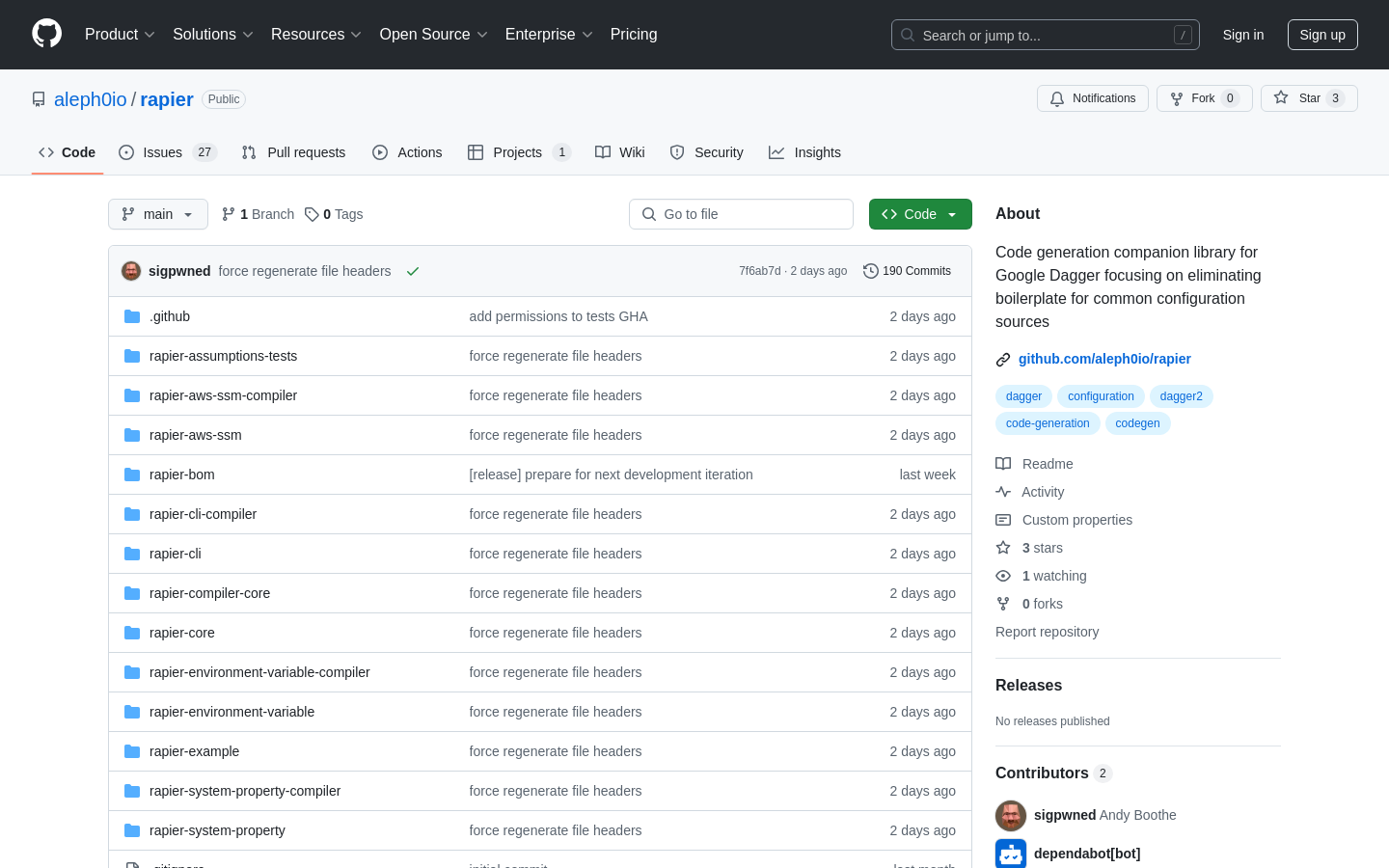
Task: Click the rapier-example folder icon
Action: 132,751
